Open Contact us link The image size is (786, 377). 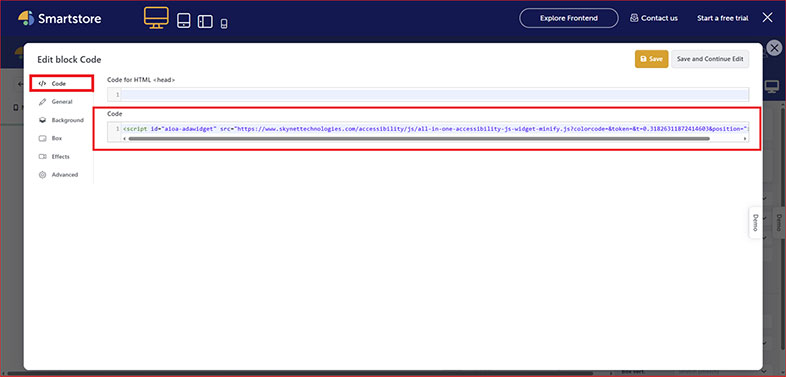click(654, 18)
